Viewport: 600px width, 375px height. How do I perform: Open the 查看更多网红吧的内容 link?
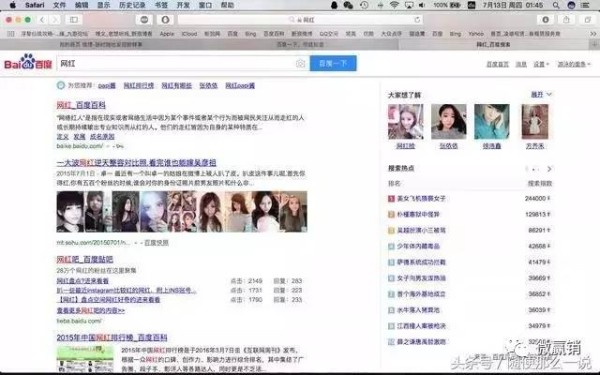(x=91, y=310)
